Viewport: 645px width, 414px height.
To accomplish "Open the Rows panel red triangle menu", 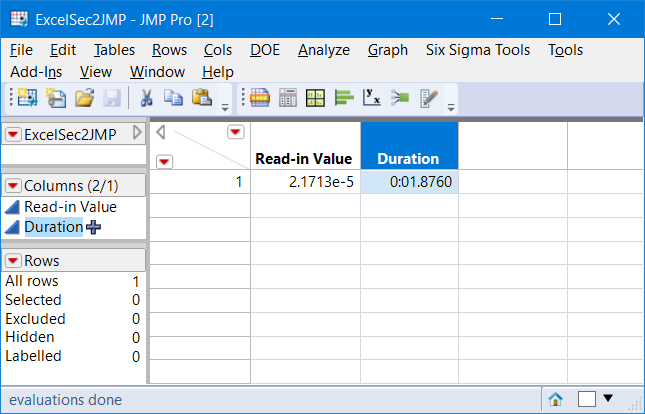I will pyautogui.click(x=13, y=260).
